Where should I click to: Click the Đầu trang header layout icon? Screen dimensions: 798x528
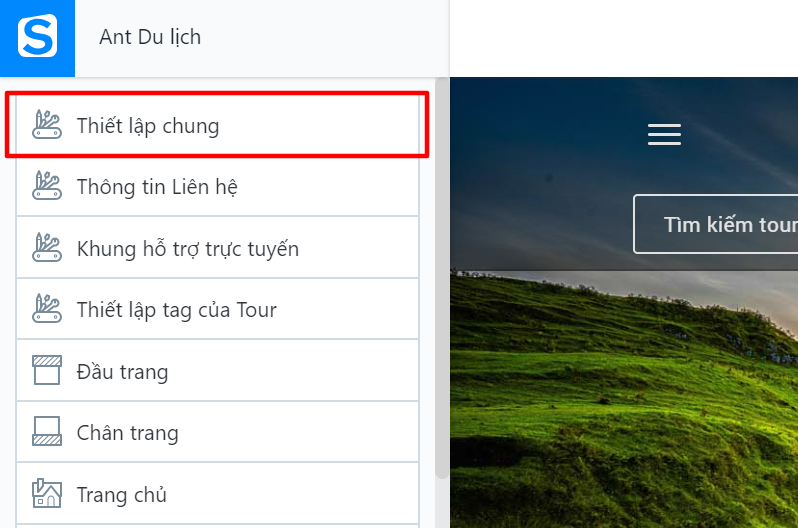[47, 371]
